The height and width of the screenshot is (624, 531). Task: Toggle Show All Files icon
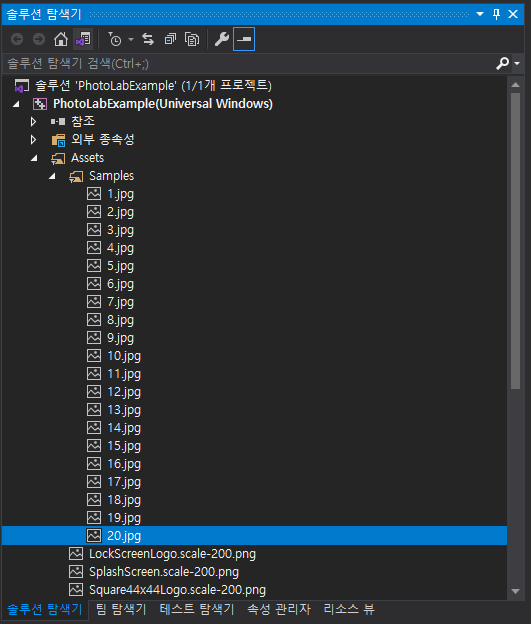click(x=192, y=39)
